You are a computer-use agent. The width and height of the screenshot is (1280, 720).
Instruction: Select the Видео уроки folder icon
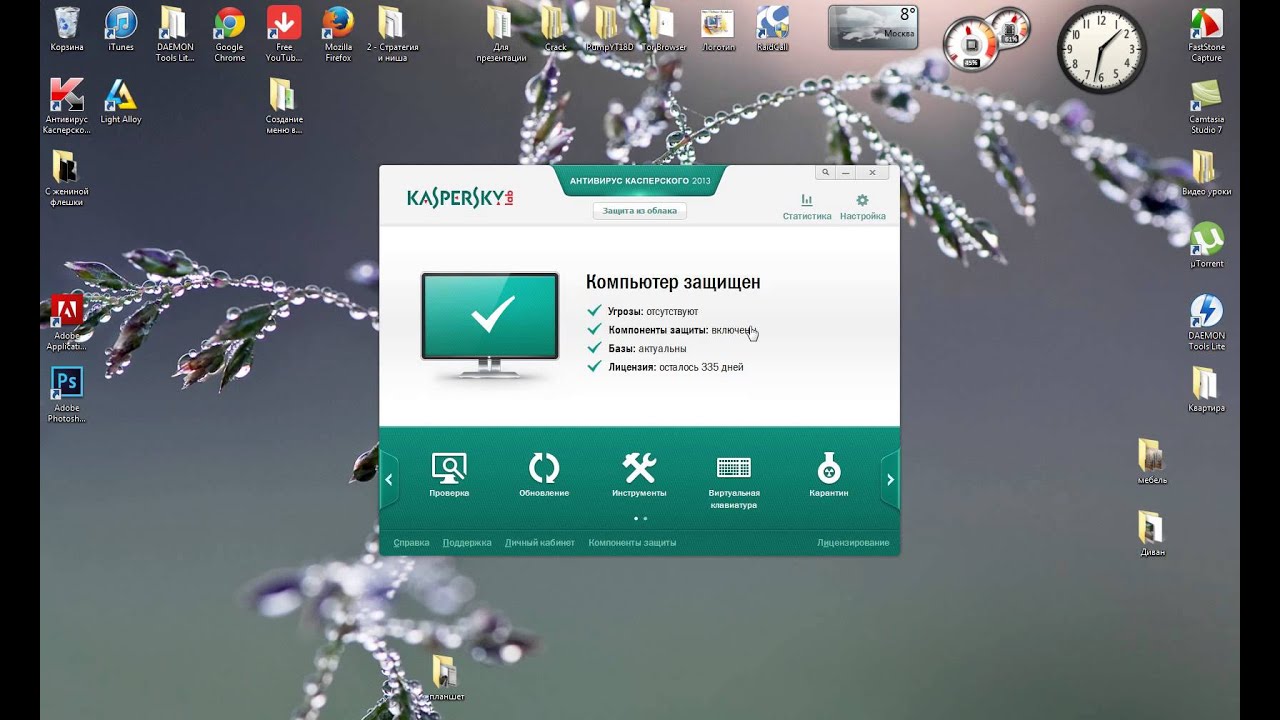click(1206, 174)
